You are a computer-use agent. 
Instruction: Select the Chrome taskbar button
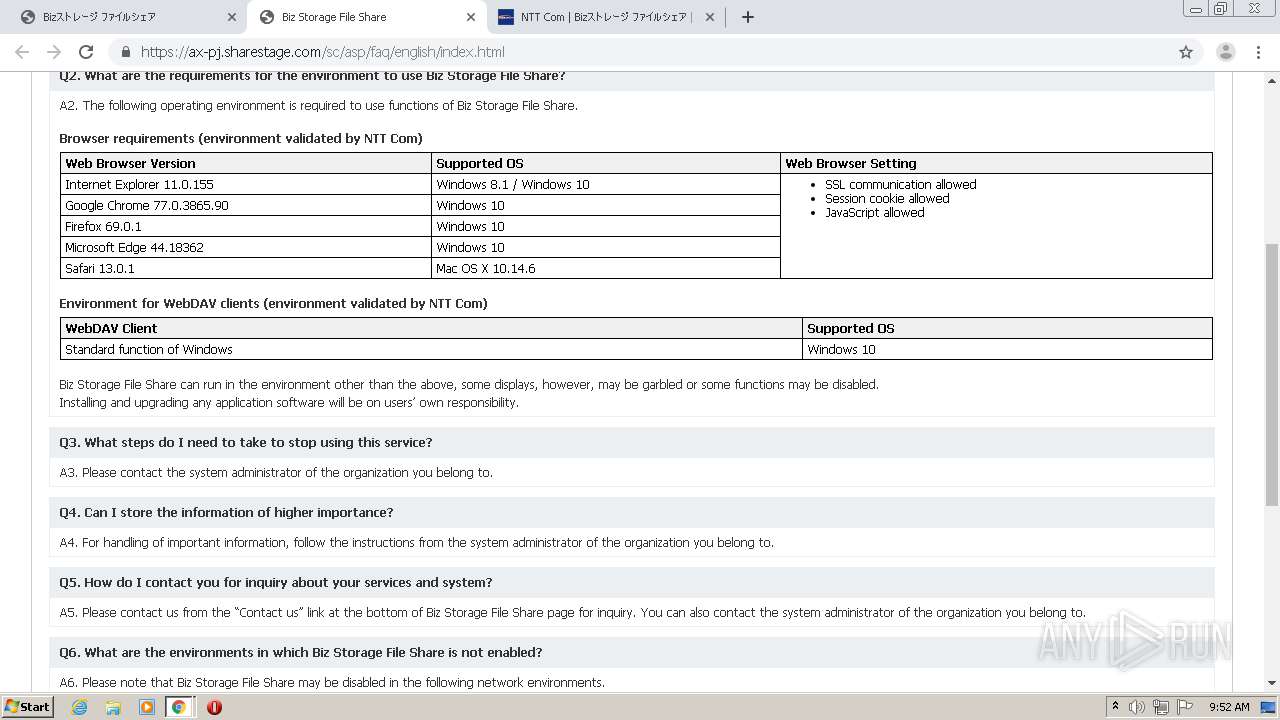pos(179,707)
